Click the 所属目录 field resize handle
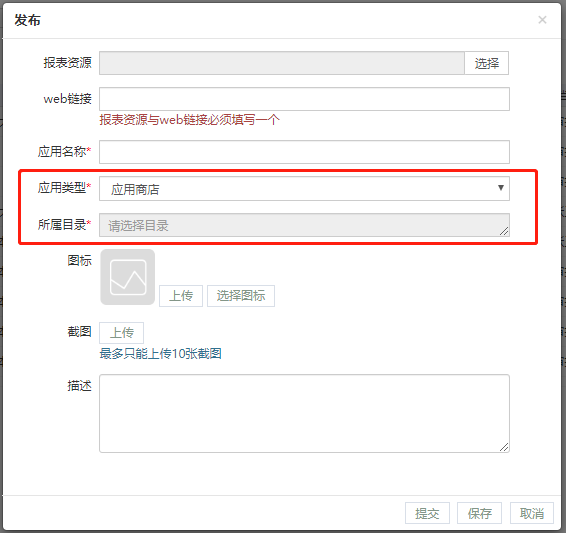 [x=504, y=232]
